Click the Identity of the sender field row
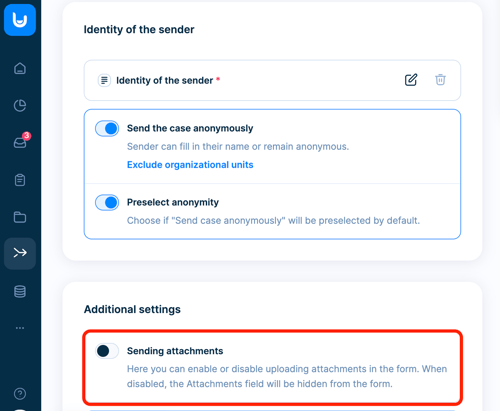The height and width of the screenshot is (411, 500). (x=272, y=80)
